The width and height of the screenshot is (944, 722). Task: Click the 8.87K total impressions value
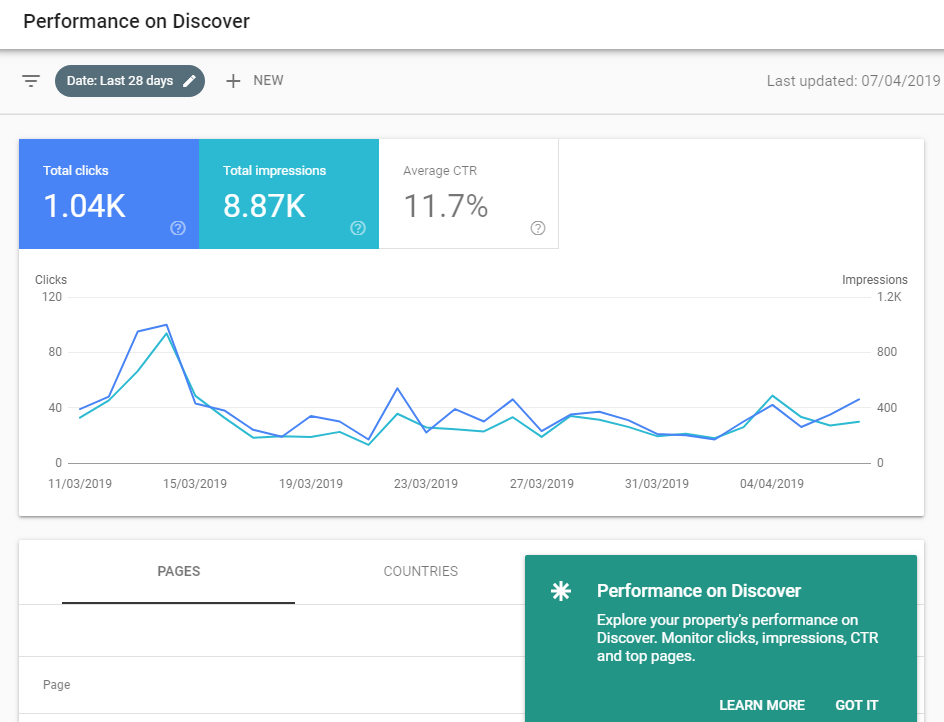click(x=264, y=206)
